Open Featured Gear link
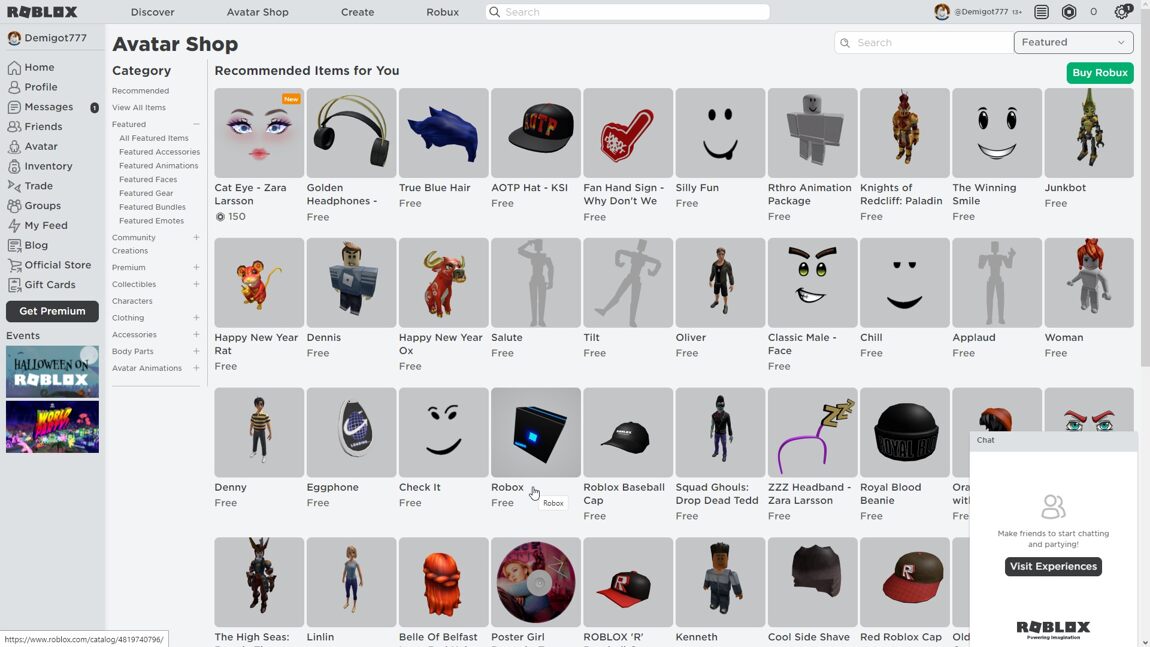Screen dimensions: 1150x647 [x=146, y=194]
